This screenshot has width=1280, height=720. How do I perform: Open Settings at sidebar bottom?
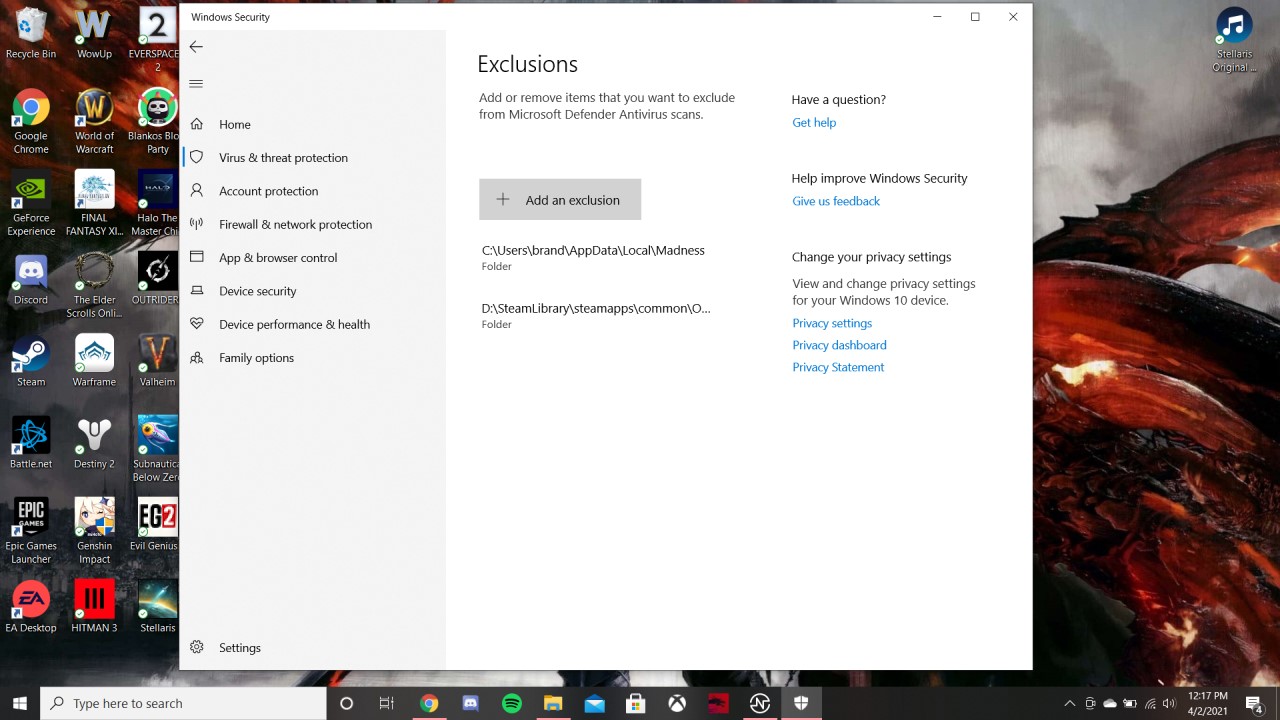point(239,648)
